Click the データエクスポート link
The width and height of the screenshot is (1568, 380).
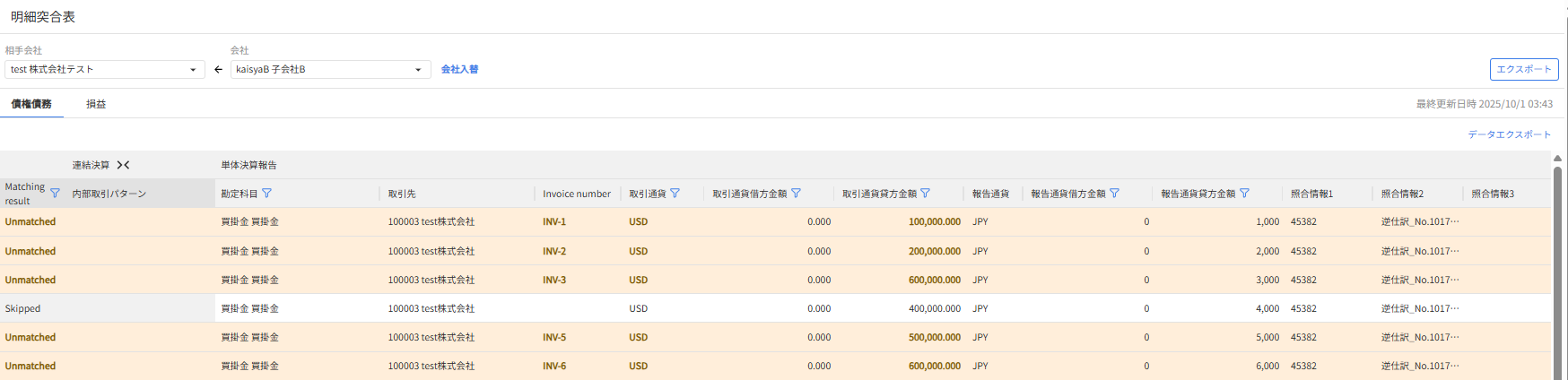click(x=1509, y=134)
